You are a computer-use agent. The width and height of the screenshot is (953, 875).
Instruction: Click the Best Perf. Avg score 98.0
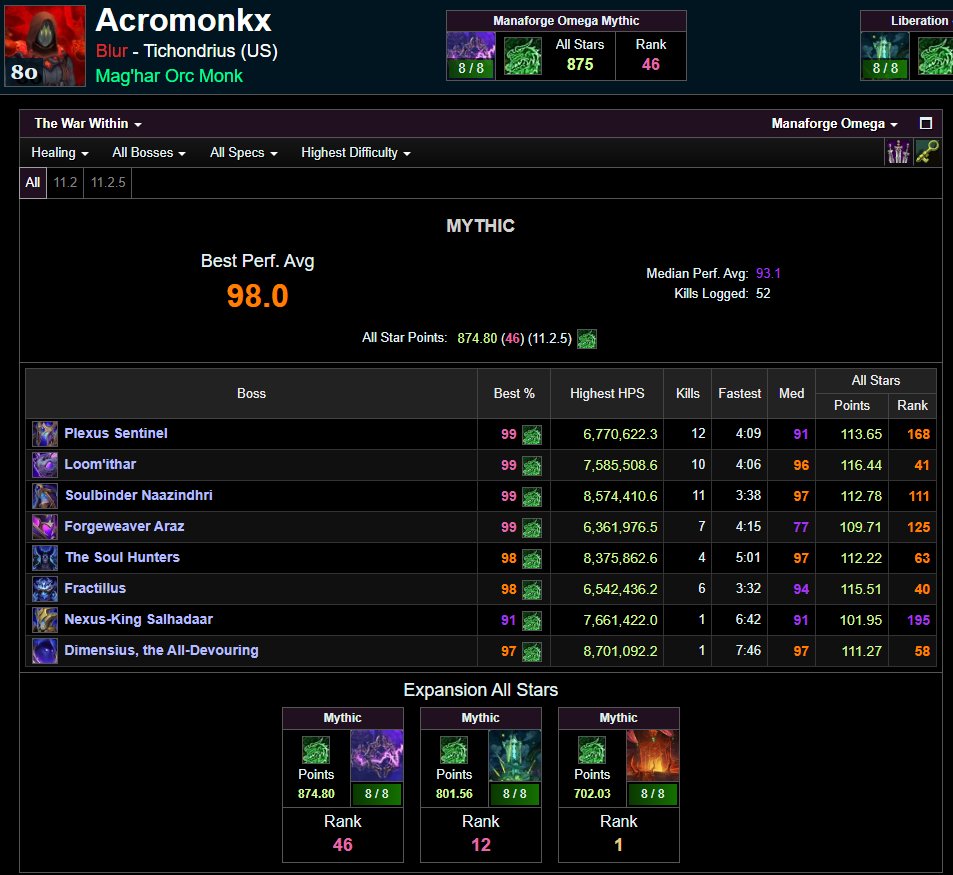pyautogui.click(x=258, y=296)
